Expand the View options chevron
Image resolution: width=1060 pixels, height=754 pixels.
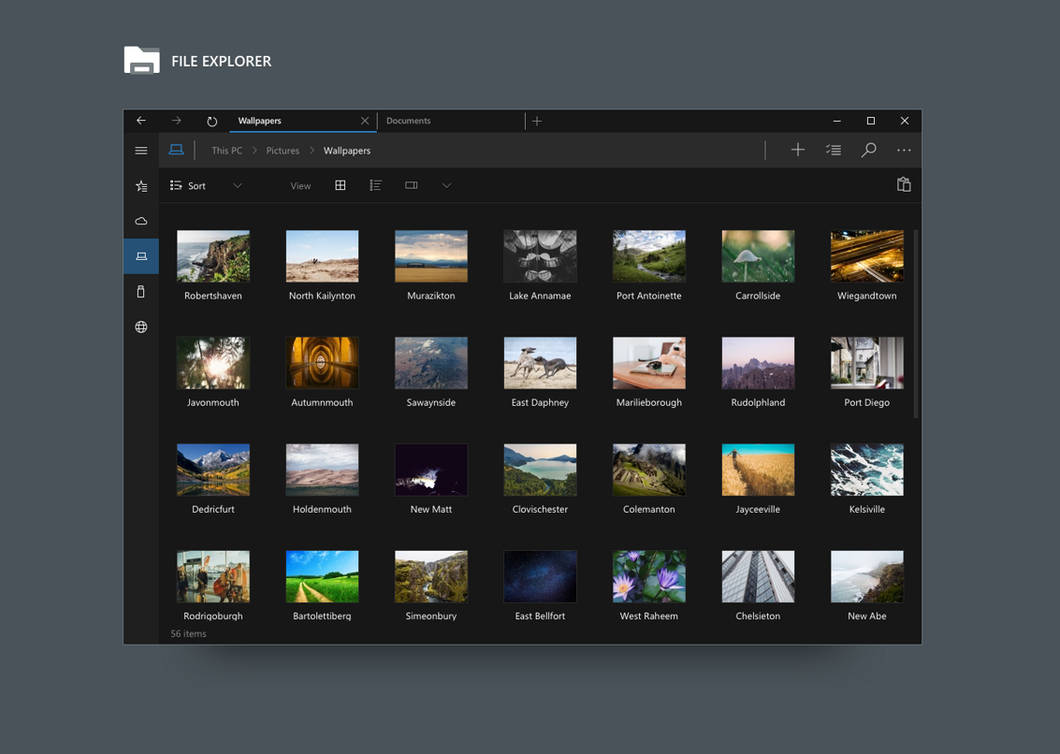coord(446,185)
